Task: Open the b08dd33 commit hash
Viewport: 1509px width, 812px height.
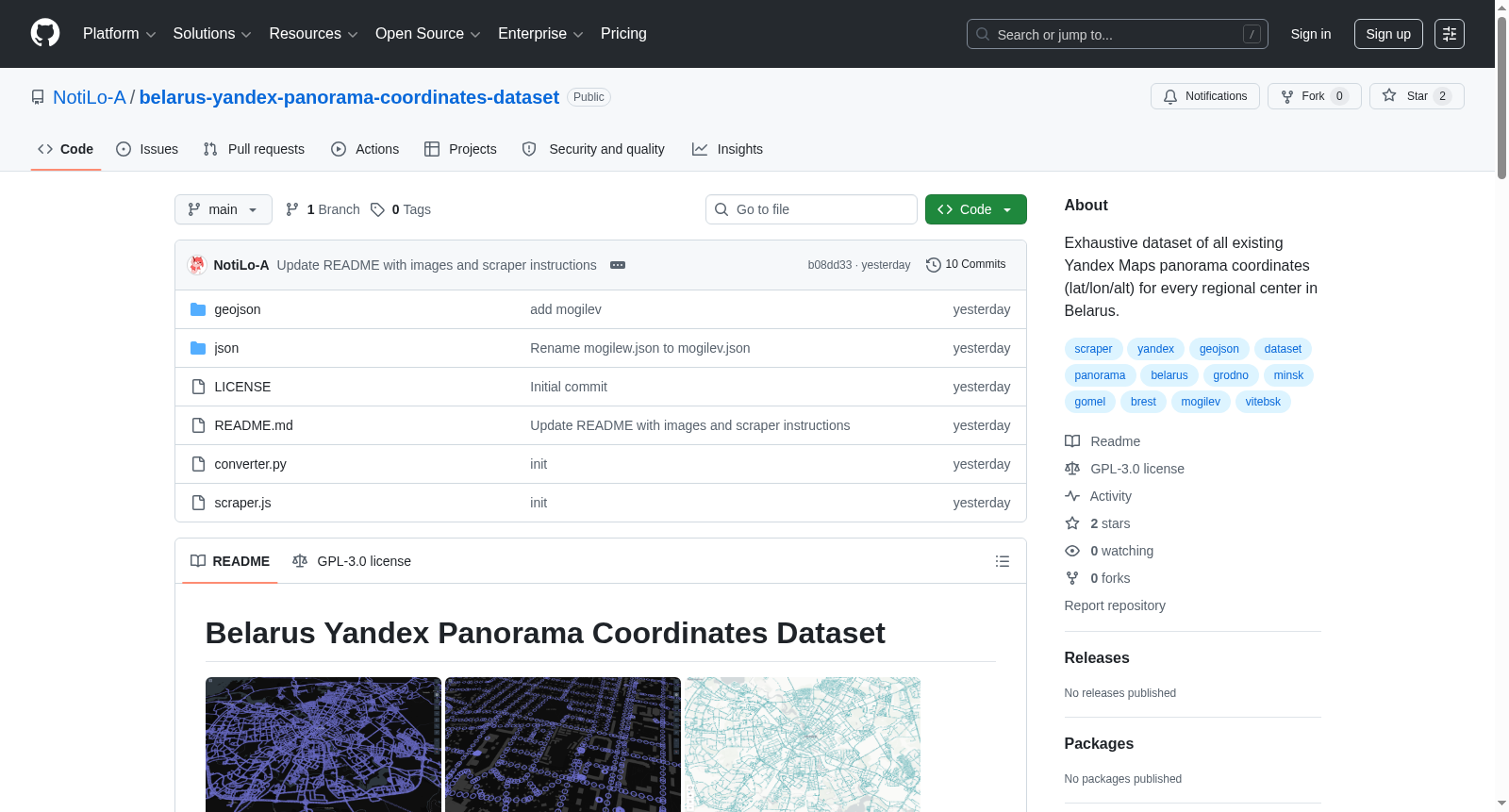Action: pos(829,265)
